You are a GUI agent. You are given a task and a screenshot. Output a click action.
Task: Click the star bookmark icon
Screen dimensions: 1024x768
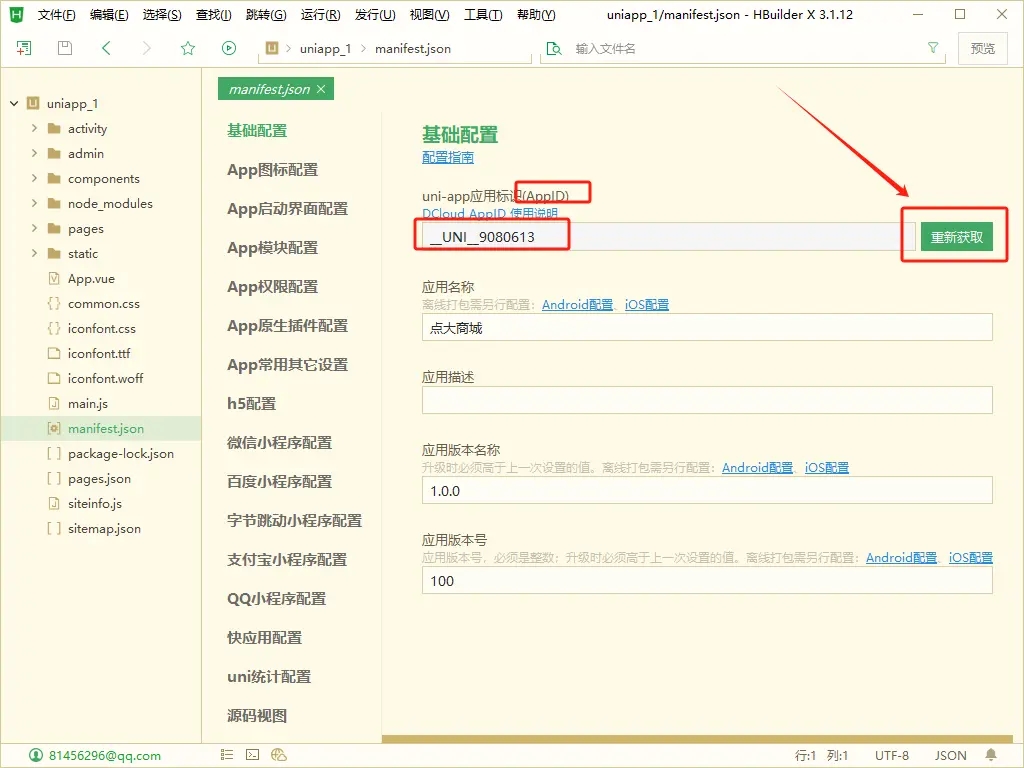click(188, 48)
